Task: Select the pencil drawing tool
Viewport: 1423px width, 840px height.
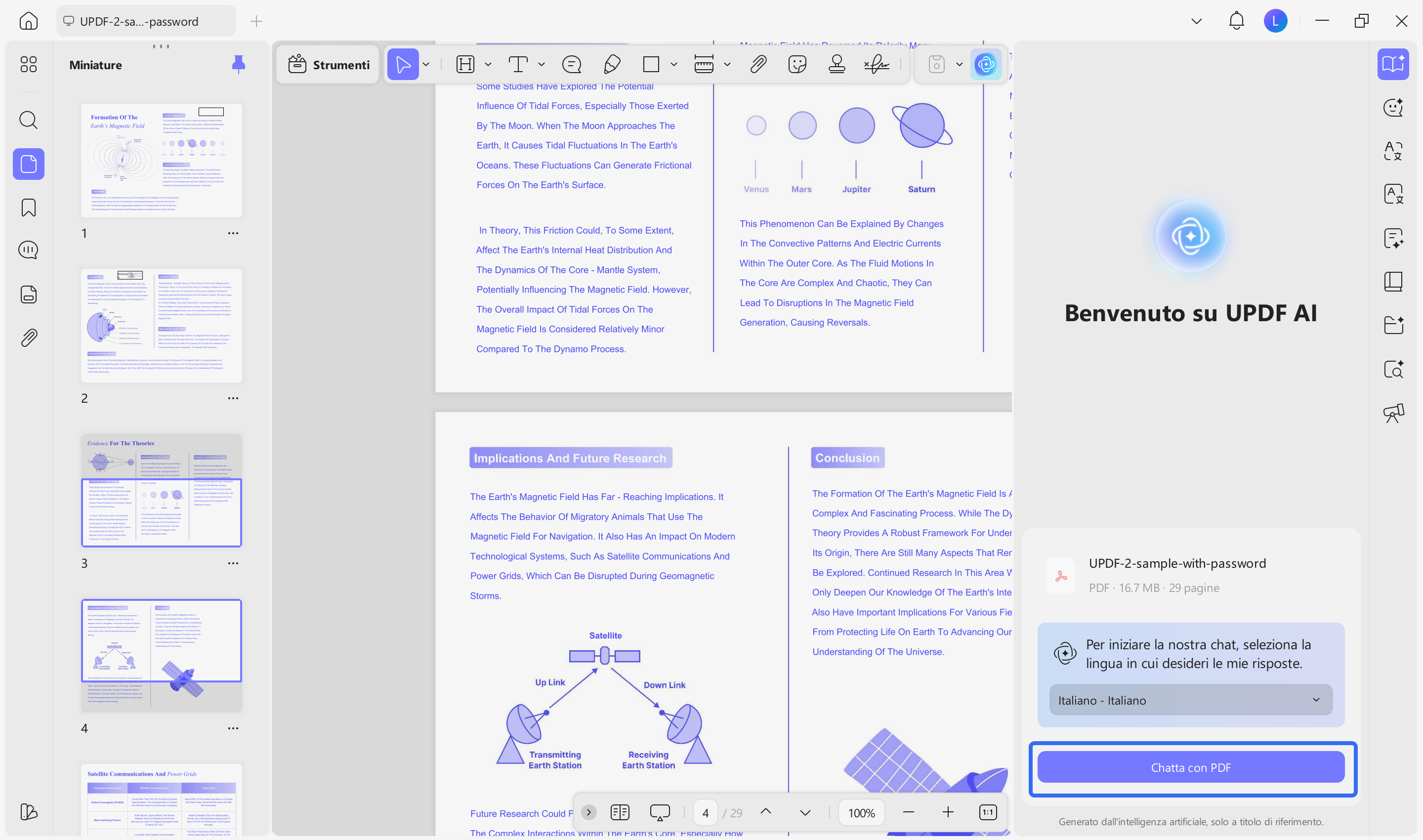Action: tap(612, 65)
